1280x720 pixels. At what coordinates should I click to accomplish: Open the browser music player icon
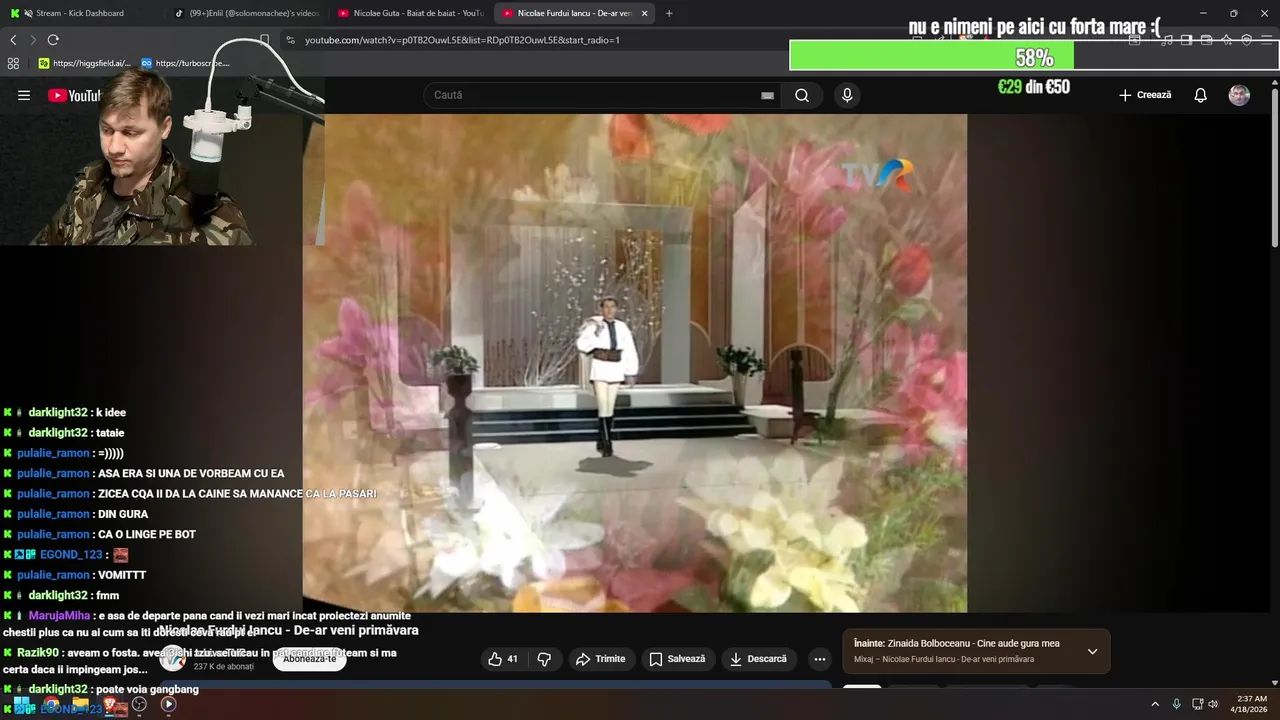click(1167, 40)
